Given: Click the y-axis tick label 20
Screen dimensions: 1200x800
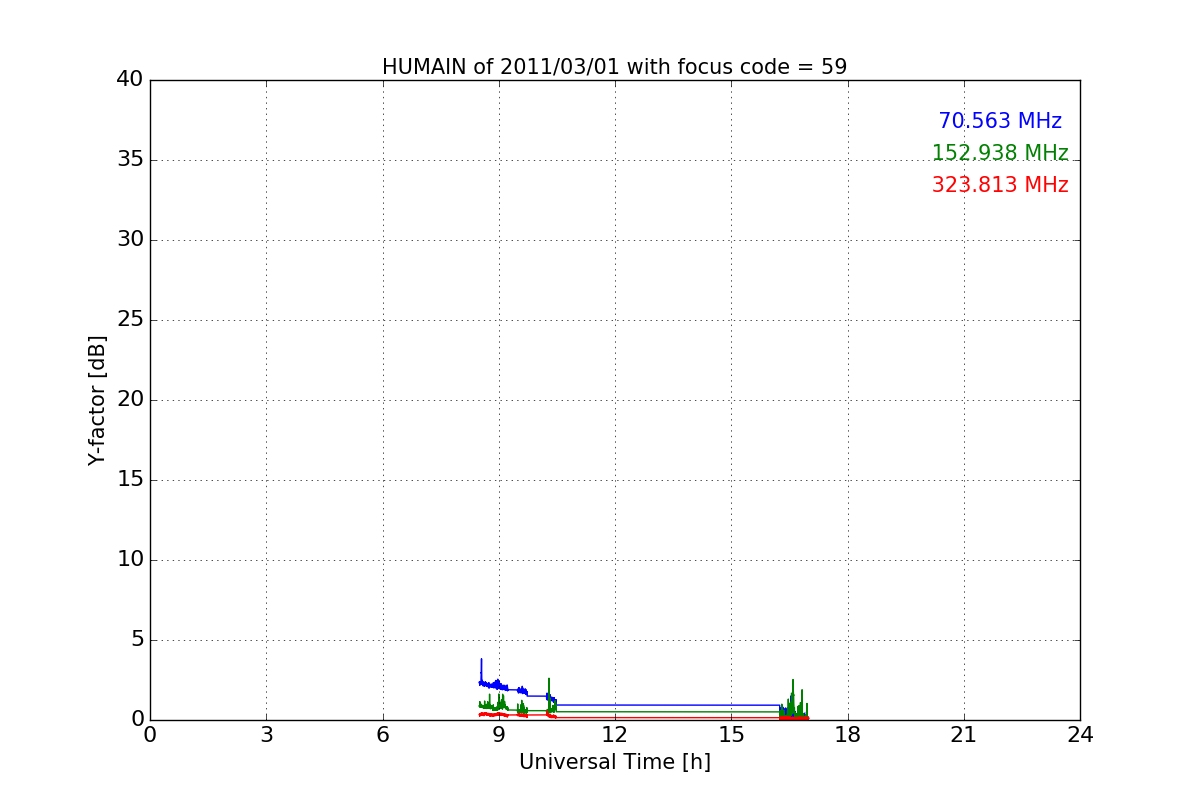Looking at the screenshot, I should click(x=130, y=400).
